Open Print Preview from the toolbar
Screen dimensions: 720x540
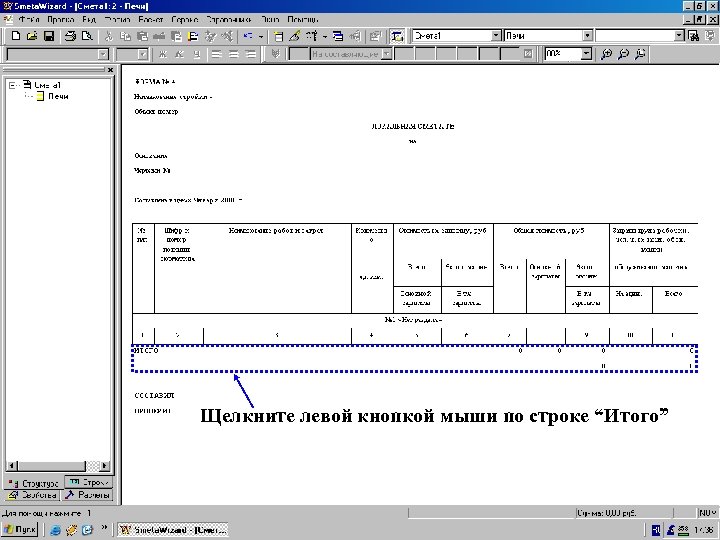click(86, 36)
